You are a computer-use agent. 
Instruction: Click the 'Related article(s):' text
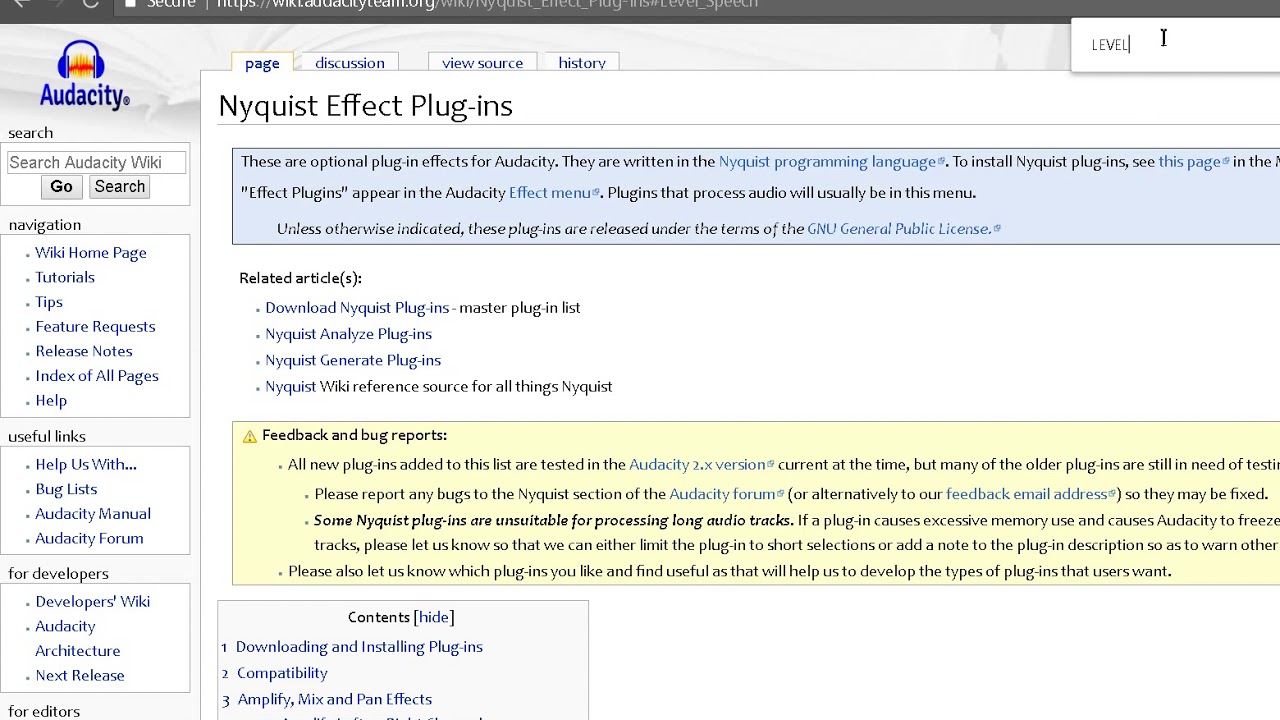300,279
